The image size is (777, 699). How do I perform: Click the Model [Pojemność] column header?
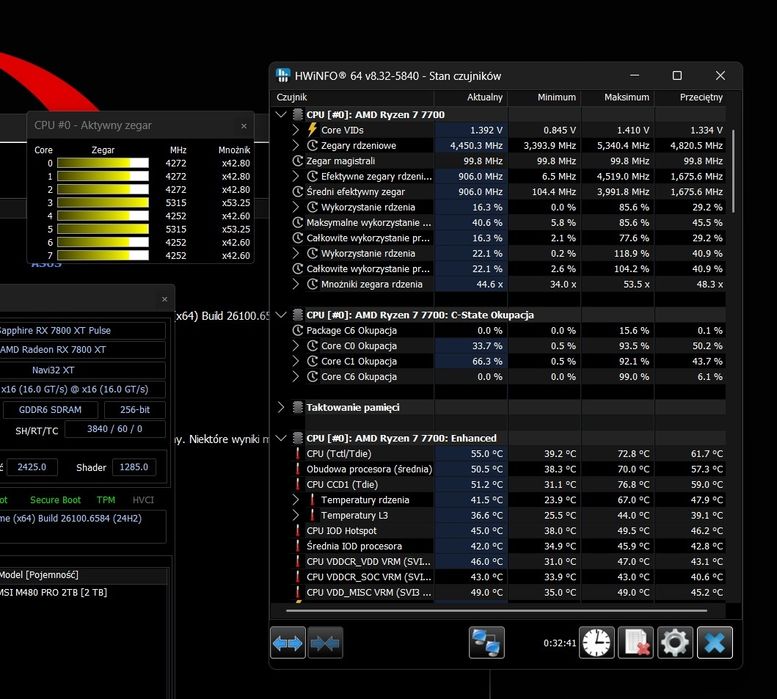(83, 575)
